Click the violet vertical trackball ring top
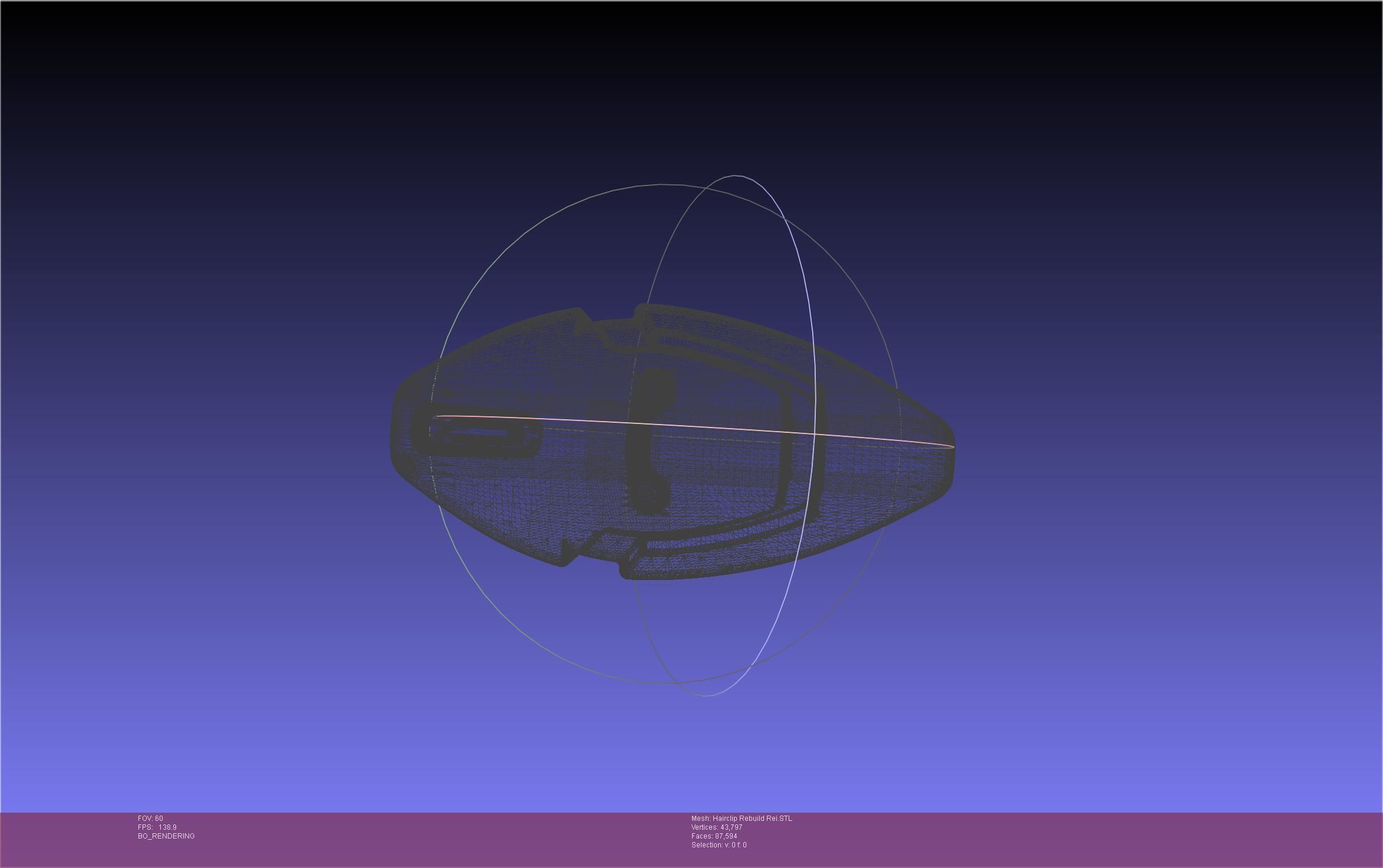Viewport: 1383px width, 868px height. [x=736, y=175]
